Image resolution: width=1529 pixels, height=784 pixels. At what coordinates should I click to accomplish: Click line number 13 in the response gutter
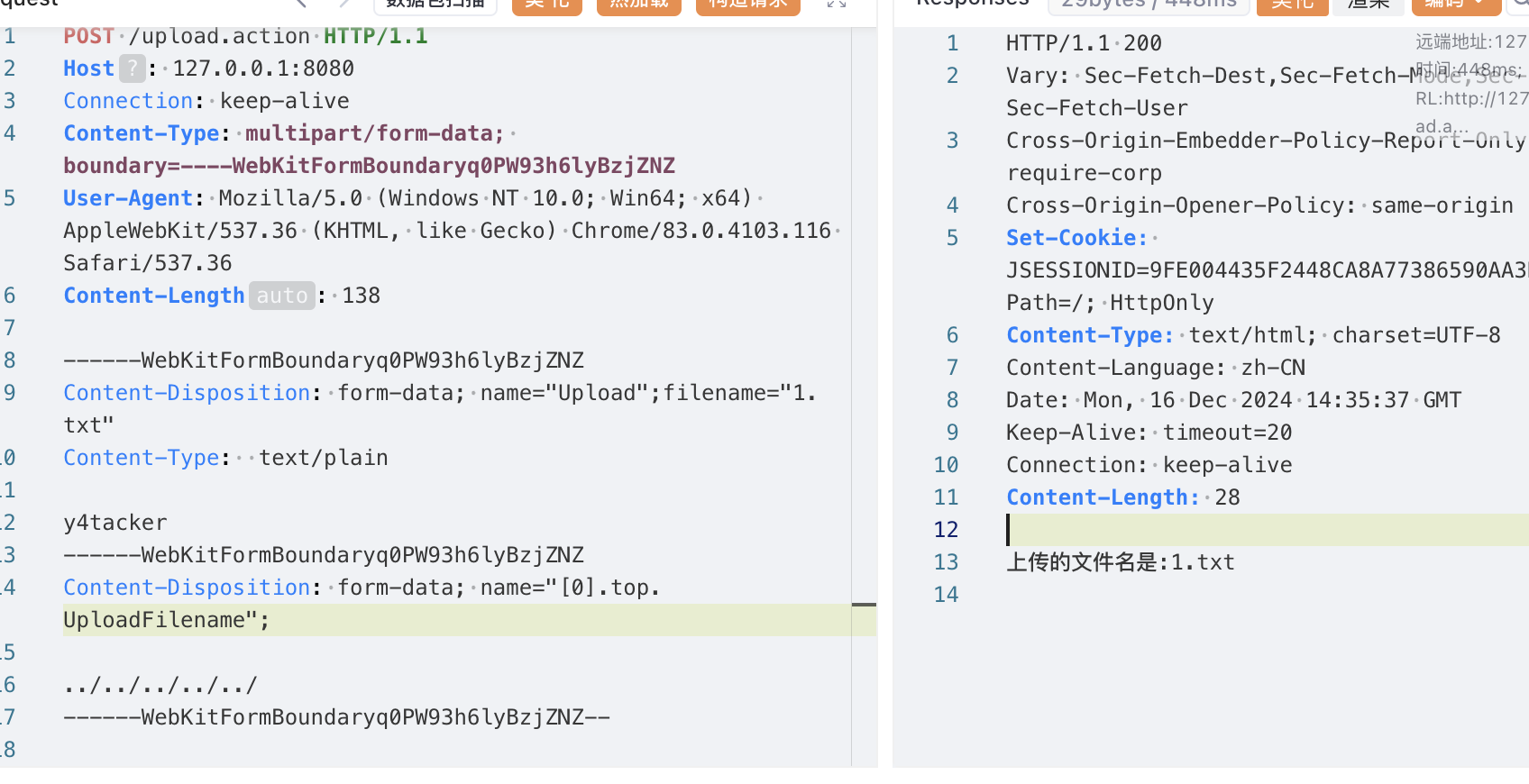pos(946,562)
